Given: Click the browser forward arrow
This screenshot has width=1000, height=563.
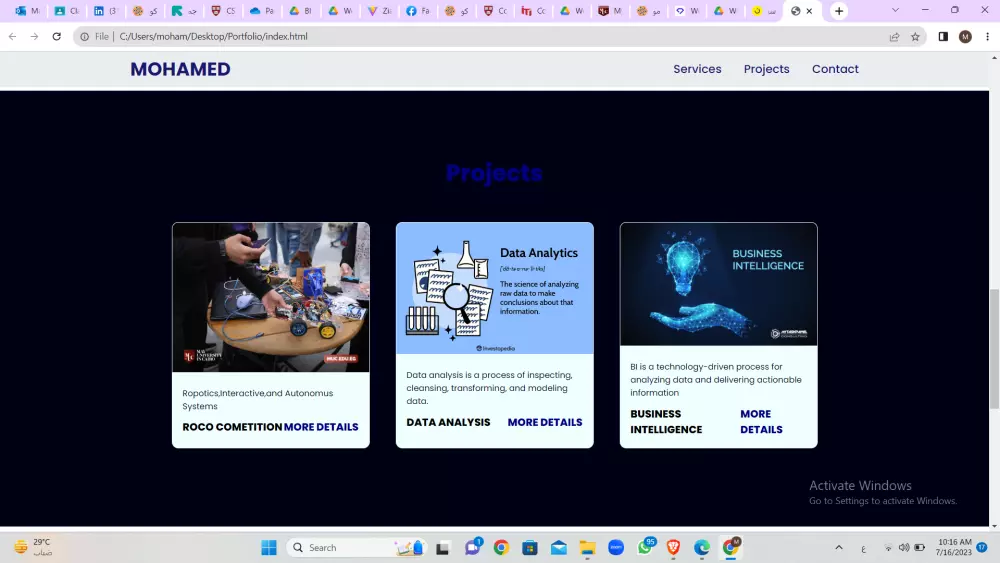Looking at the screenshot, I should click(x=34, y=36).
